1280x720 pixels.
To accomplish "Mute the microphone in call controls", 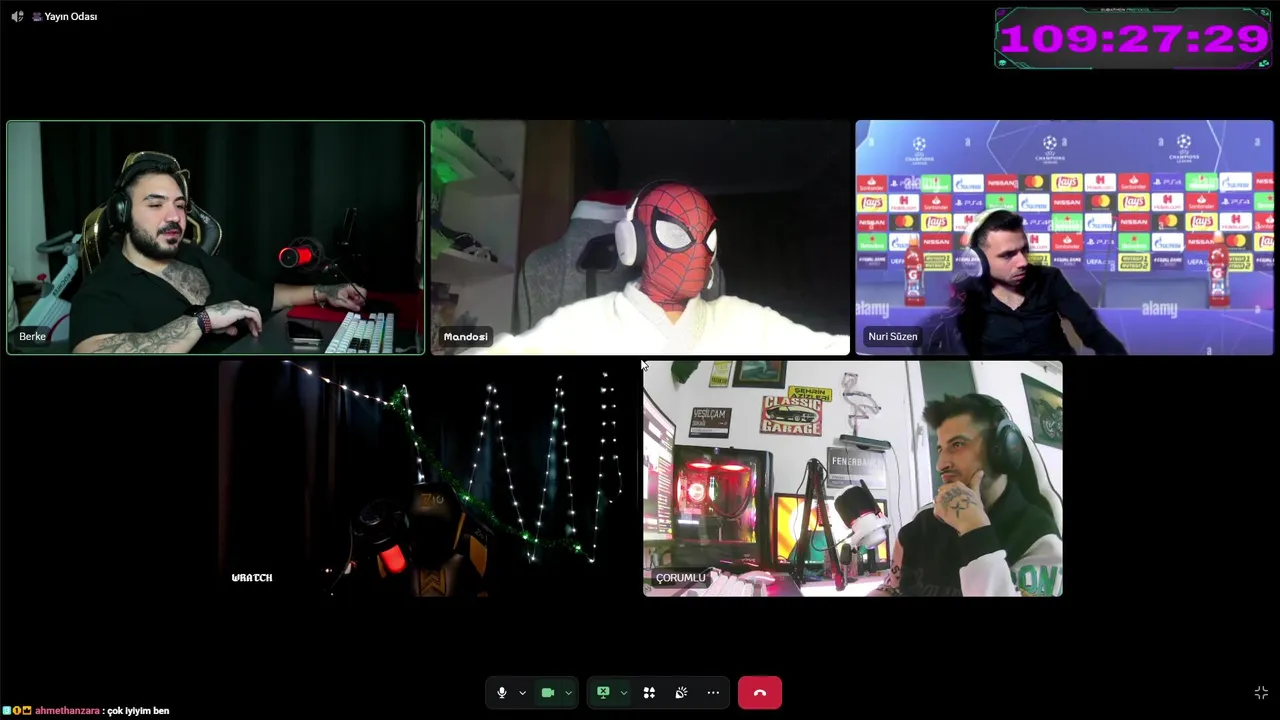I will click(502, 693).
